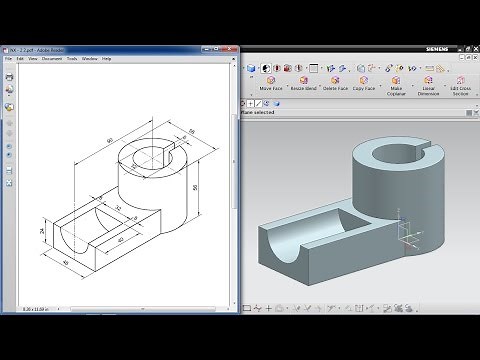Viewport: 480px width, 360px height.
Task: Open the Edit menu in Adobe Reader
Action: [20, 59]
